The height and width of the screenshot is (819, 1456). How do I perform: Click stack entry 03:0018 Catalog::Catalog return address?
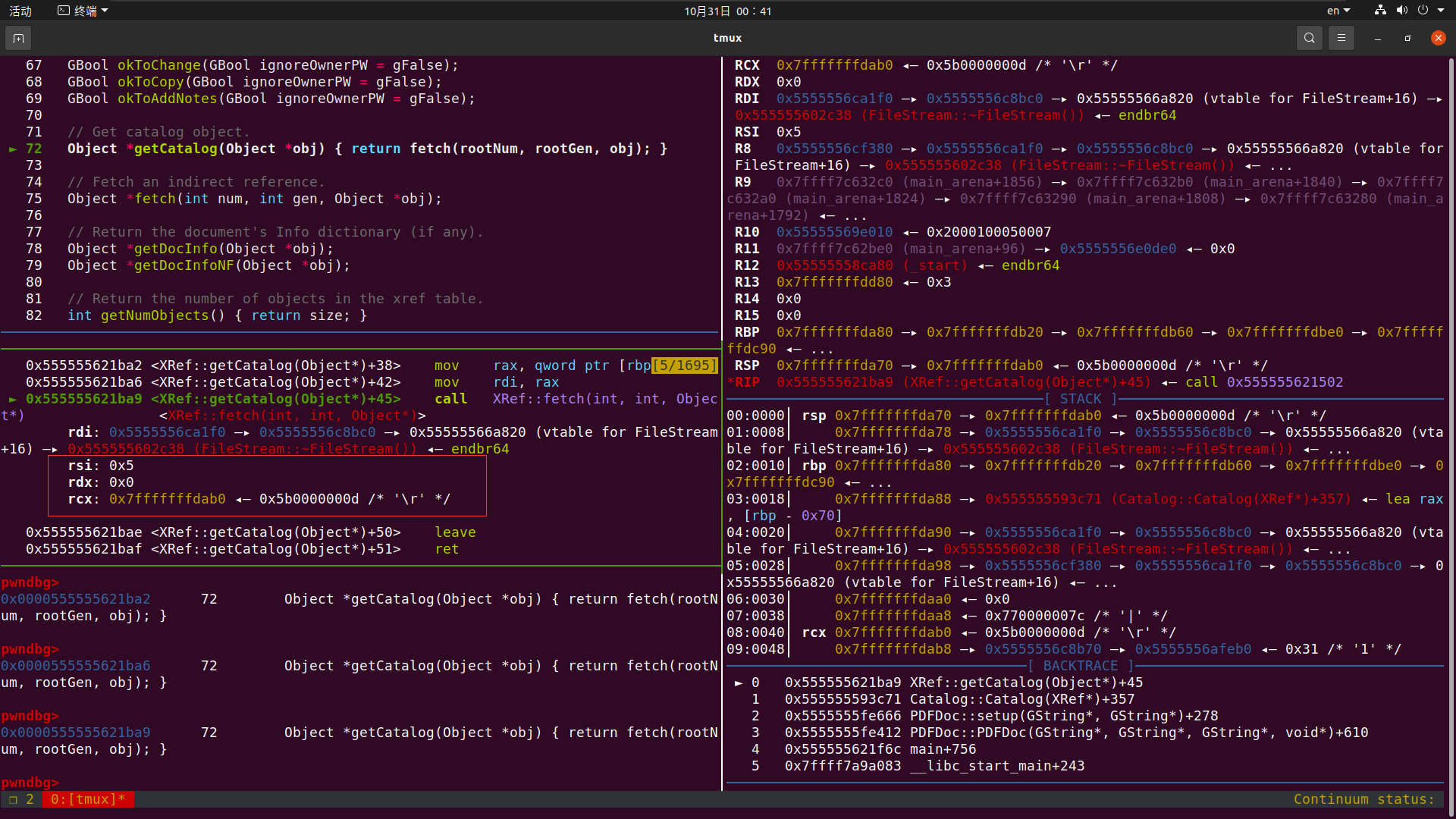[1085, 507]
